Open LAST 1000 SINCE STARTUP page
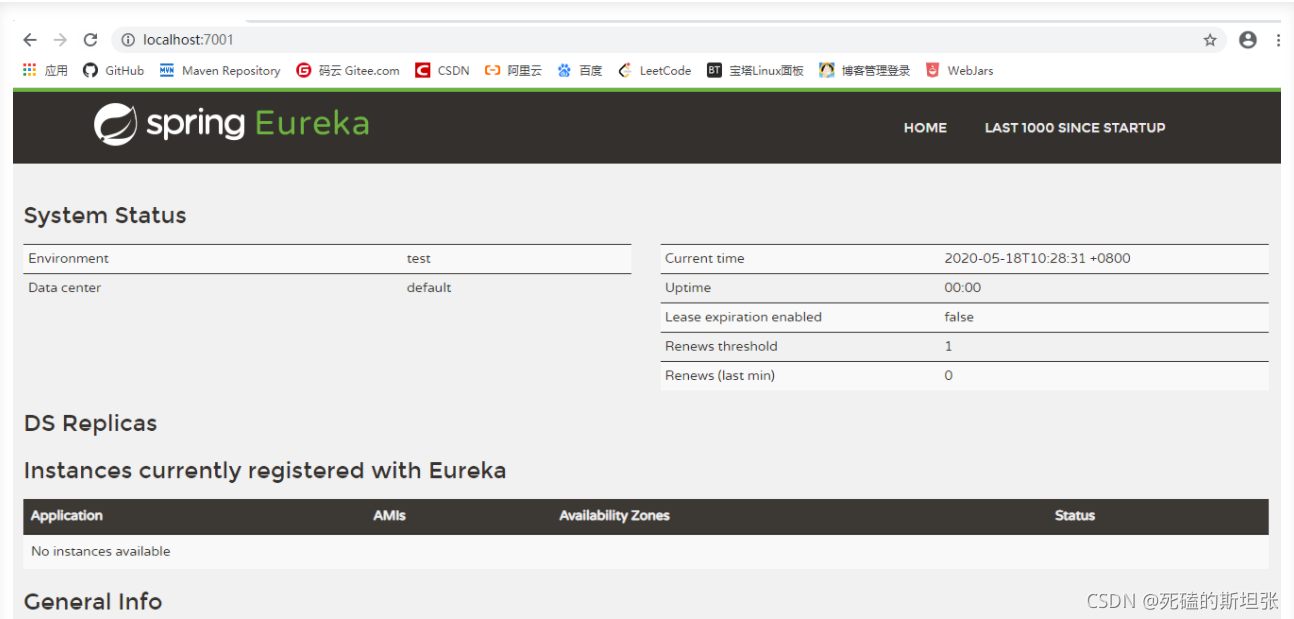This screenshot has width=1294, height=619. tap(1075, 128)
